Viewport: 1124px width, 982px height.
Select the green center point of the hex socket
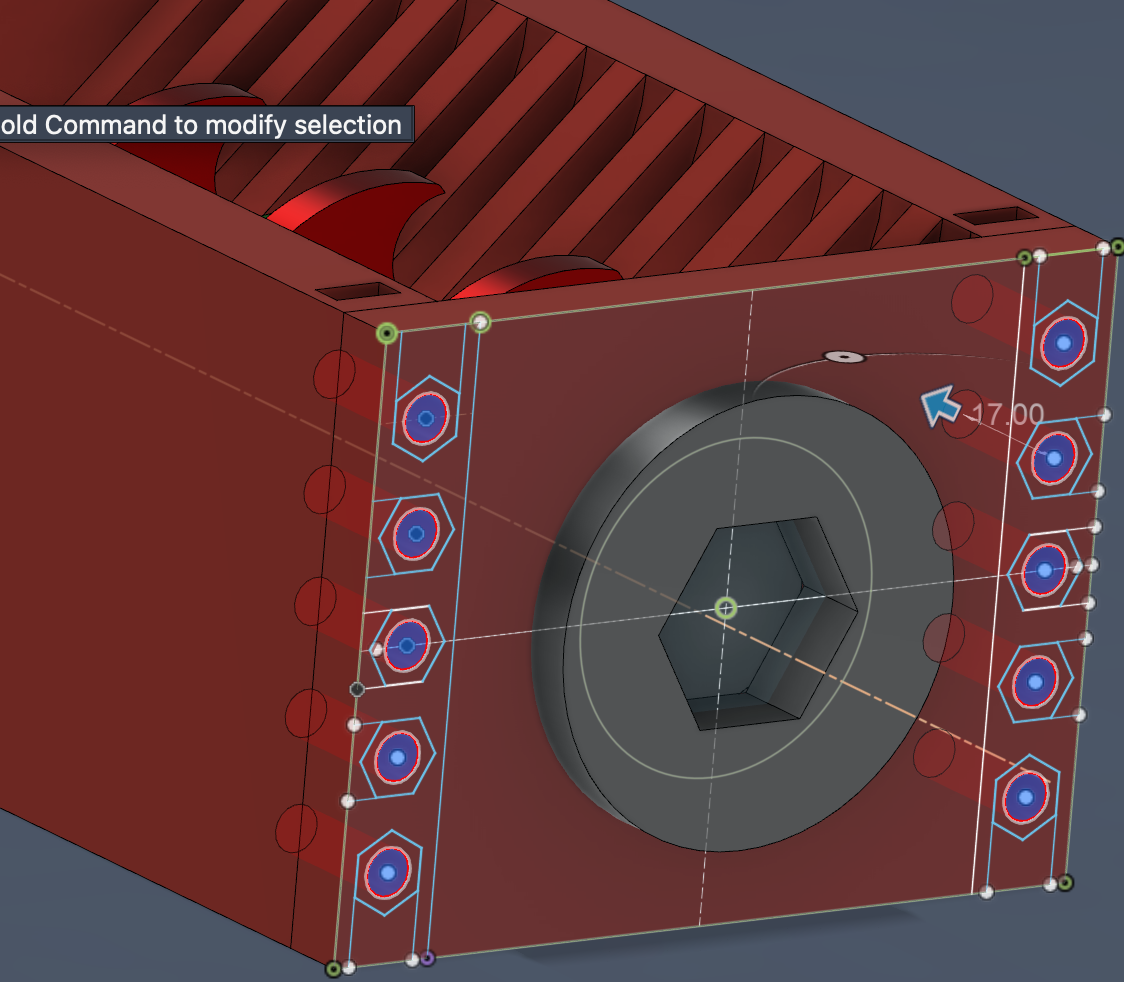tap(727, 608)
